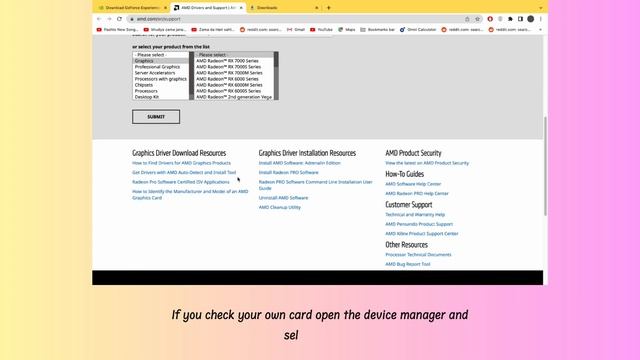Open a new browser tab
This screenshot has height=360, width=640.
(329, 7)
